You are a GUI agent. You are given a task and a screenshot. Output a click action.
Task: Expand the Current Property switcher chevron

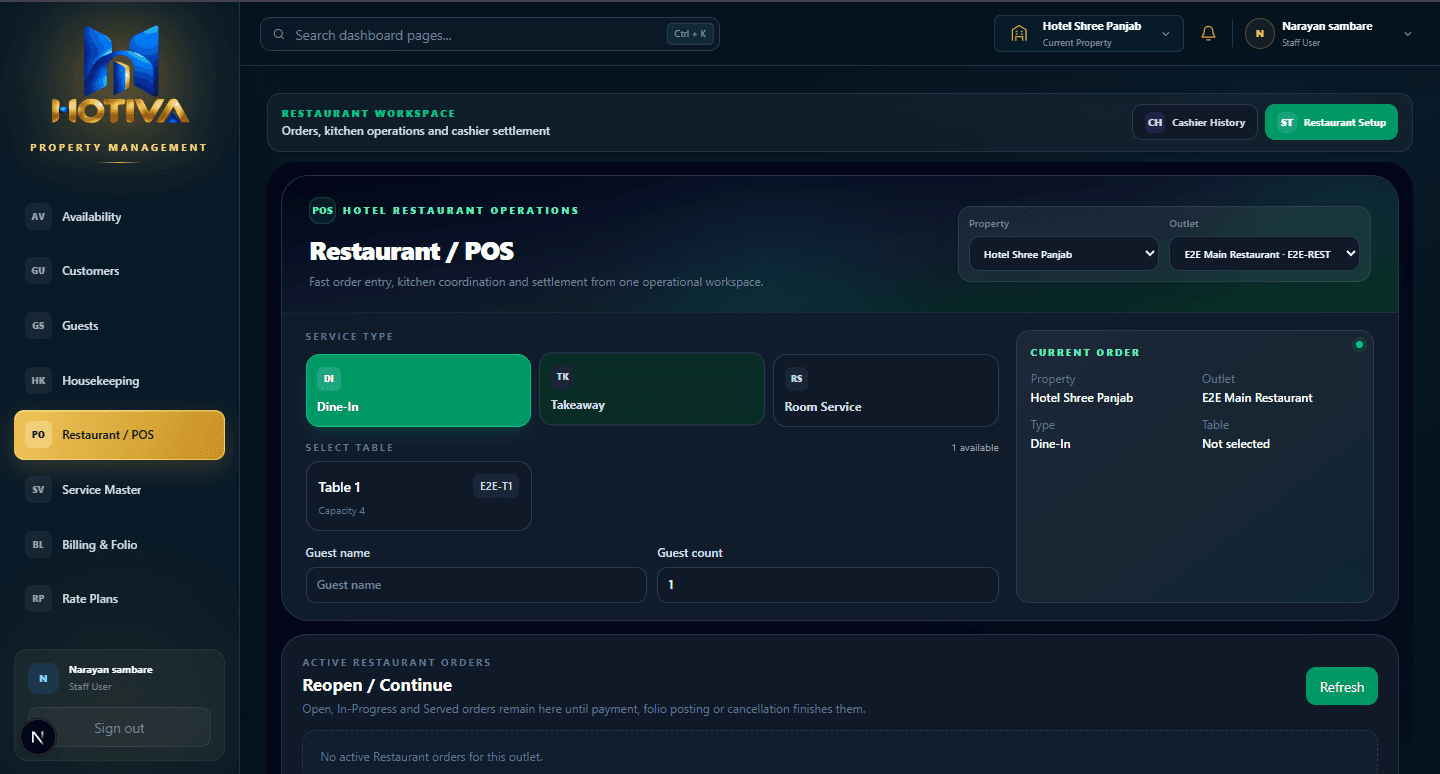(x=1165, y=34)
